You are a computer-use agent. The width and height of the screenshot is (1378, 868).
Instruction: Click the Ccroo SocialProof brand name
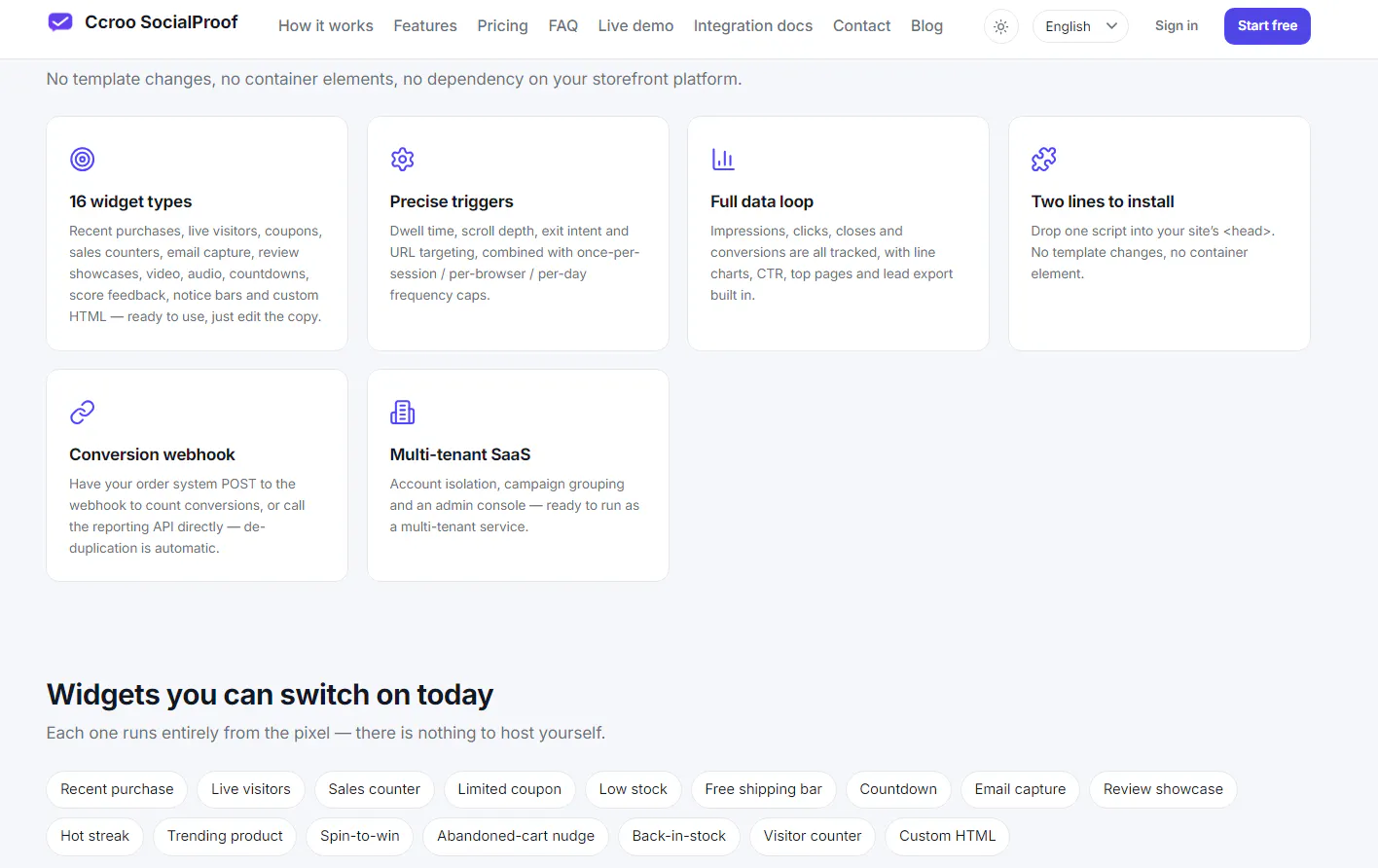pyautogui.click(x=162, y=22)
